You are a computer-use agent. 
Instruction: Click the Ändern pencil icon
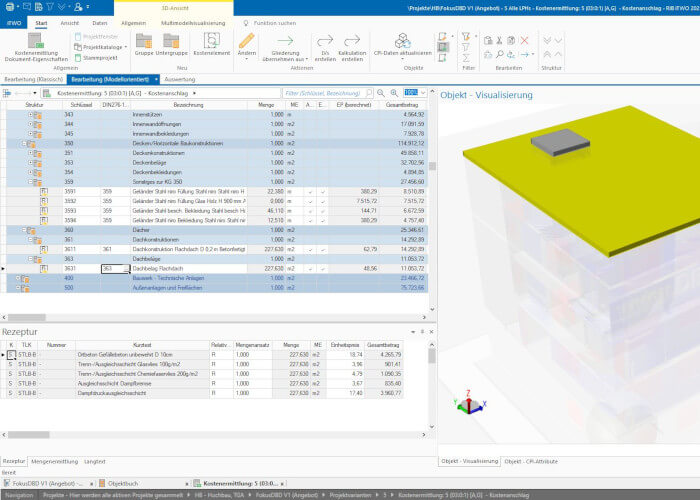[246, 41]
